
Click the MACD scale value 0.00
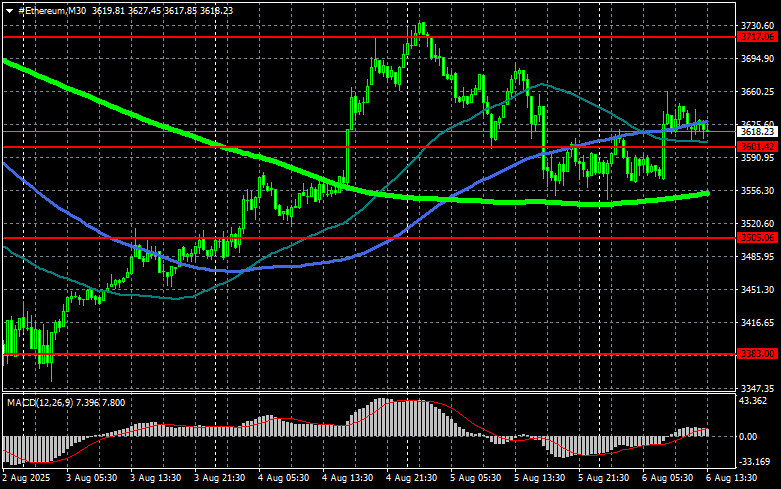[x=748, y=437]
